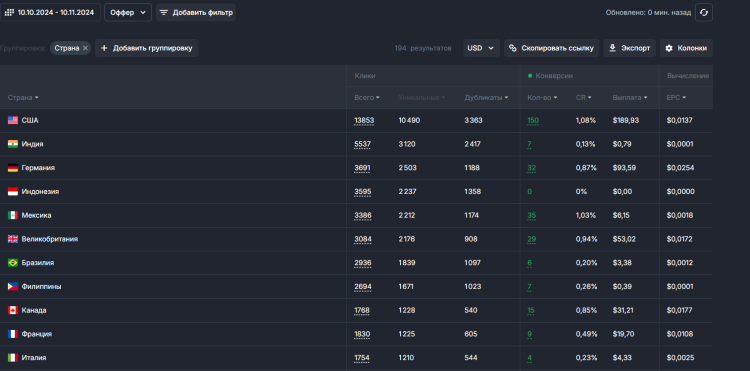Click the Добавить фильтр filter button
This screenshot has width=750, height=371.
click(x=196, y=12)
